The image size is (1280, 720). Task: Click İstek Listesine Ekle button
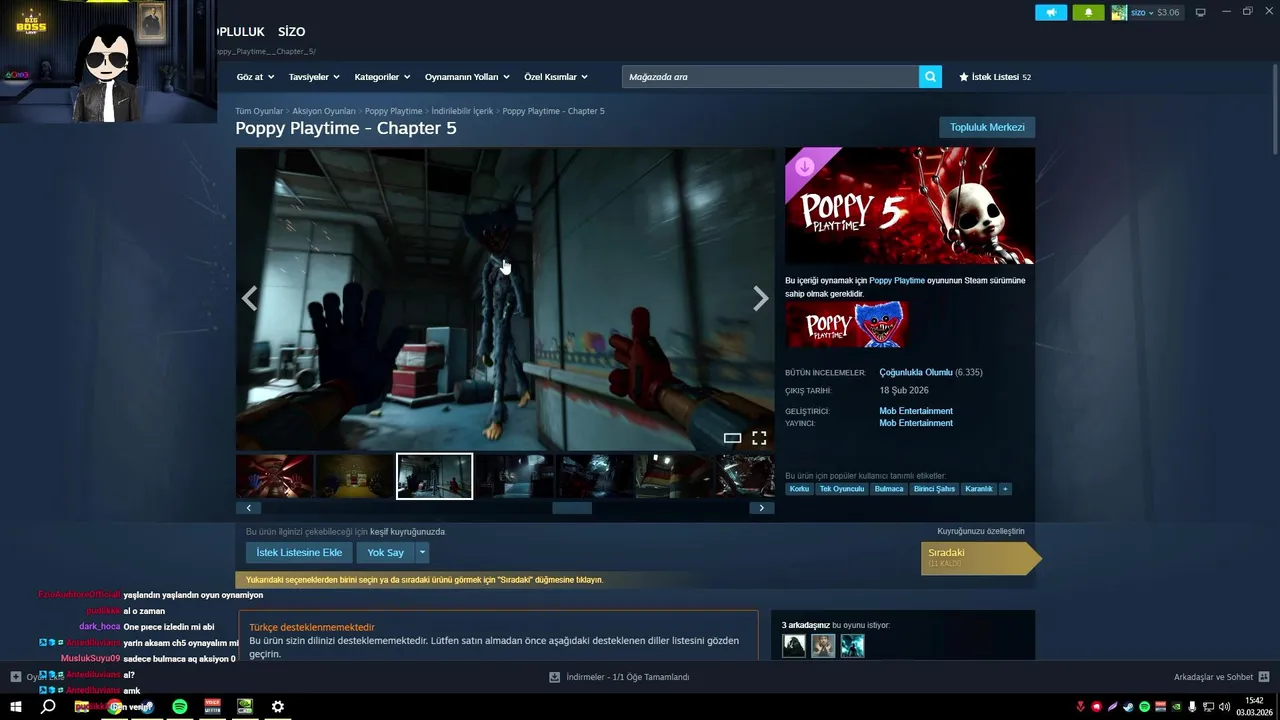tap(299, 552)
